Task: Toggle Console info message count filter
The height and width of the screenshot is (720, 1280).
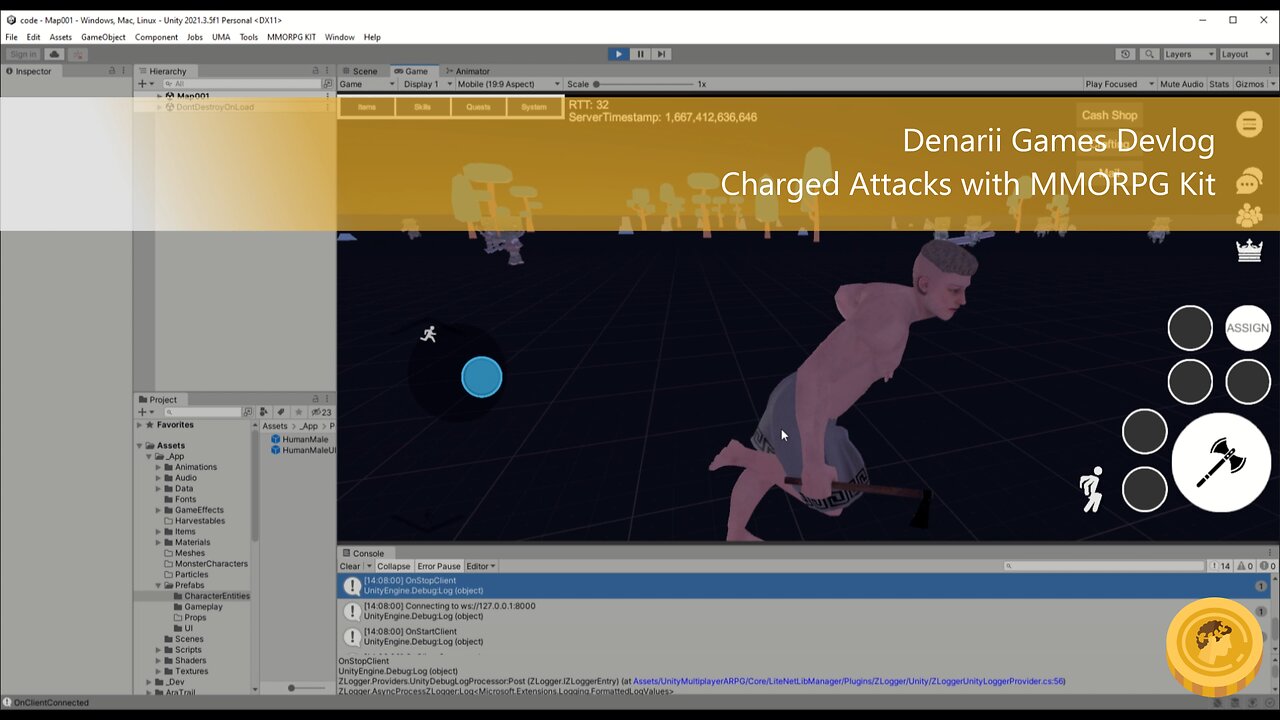Action: pyautogui.click(x=1221, y=566)
